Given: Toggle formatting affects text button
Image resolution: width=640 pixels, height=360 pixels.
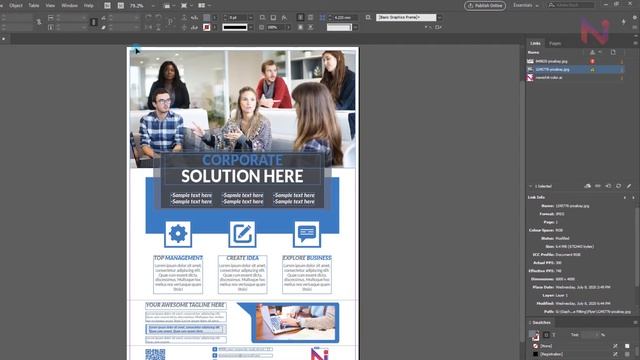Looking at the screenshot, I should pos(554,335).
